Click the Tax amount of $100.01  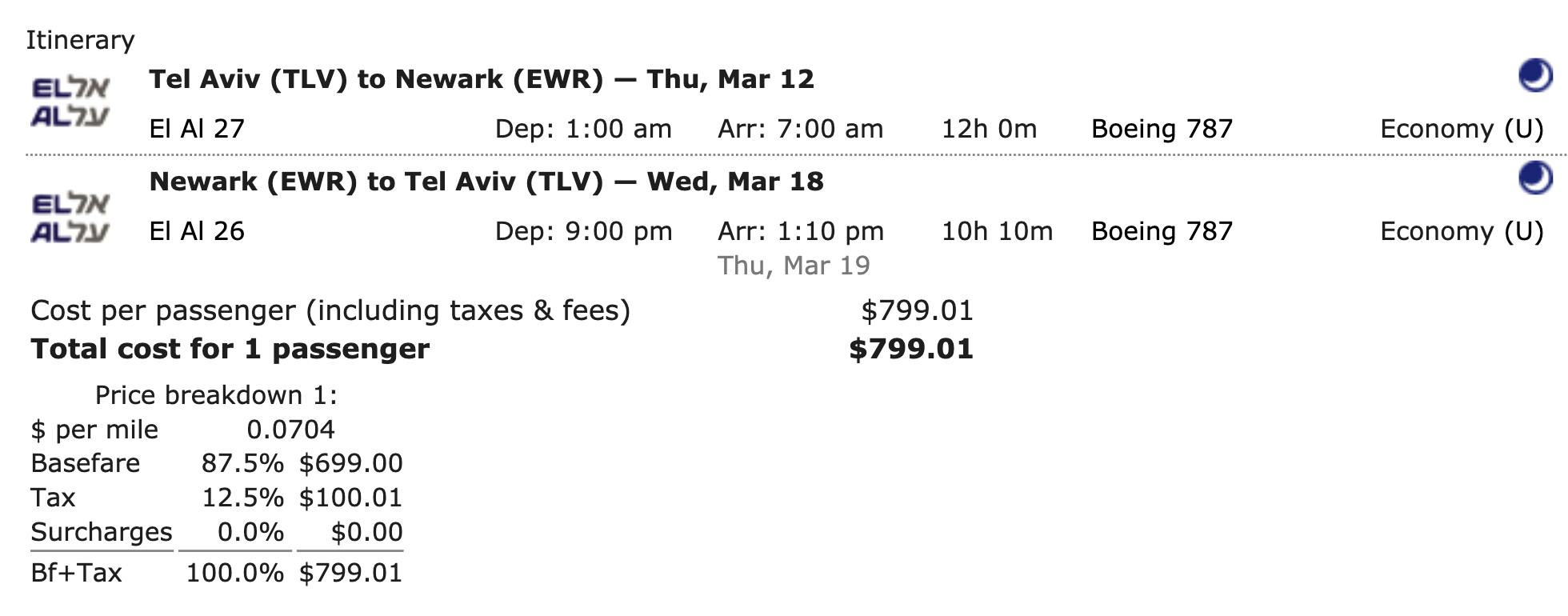point(350,498)
